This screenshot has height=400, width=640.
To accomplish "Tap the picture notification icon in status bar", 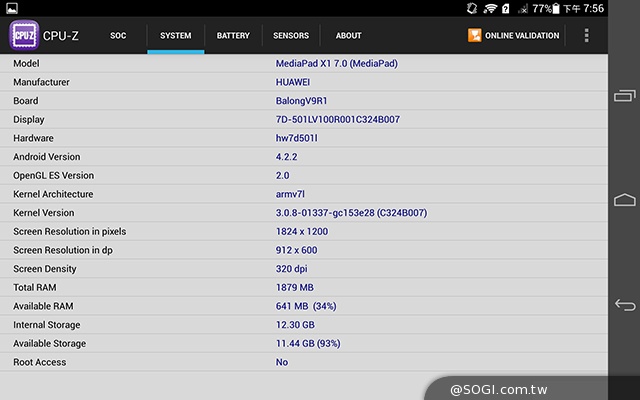I will pyautogui.click(x=12, y=8).
